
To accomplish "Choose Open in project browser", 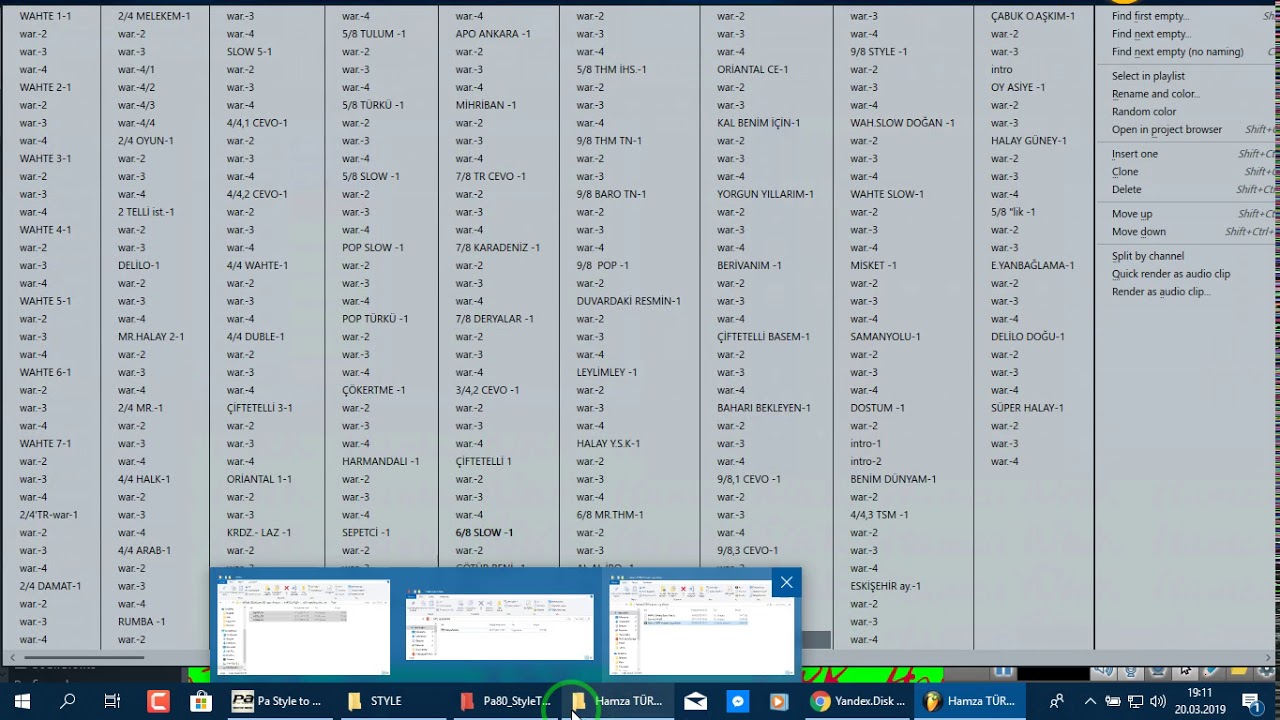I will point(1167,130).
